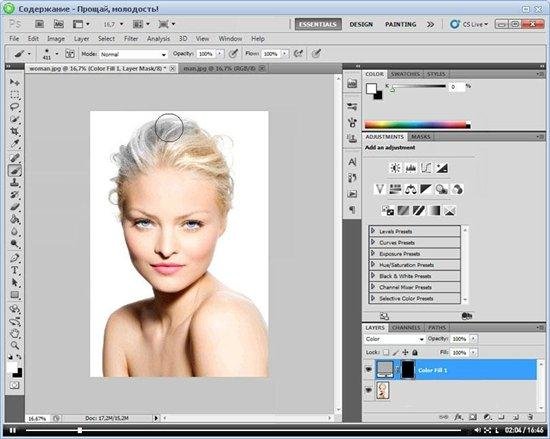Pause the video playback
Screen dimensions: 550x439
pos(13,430)
